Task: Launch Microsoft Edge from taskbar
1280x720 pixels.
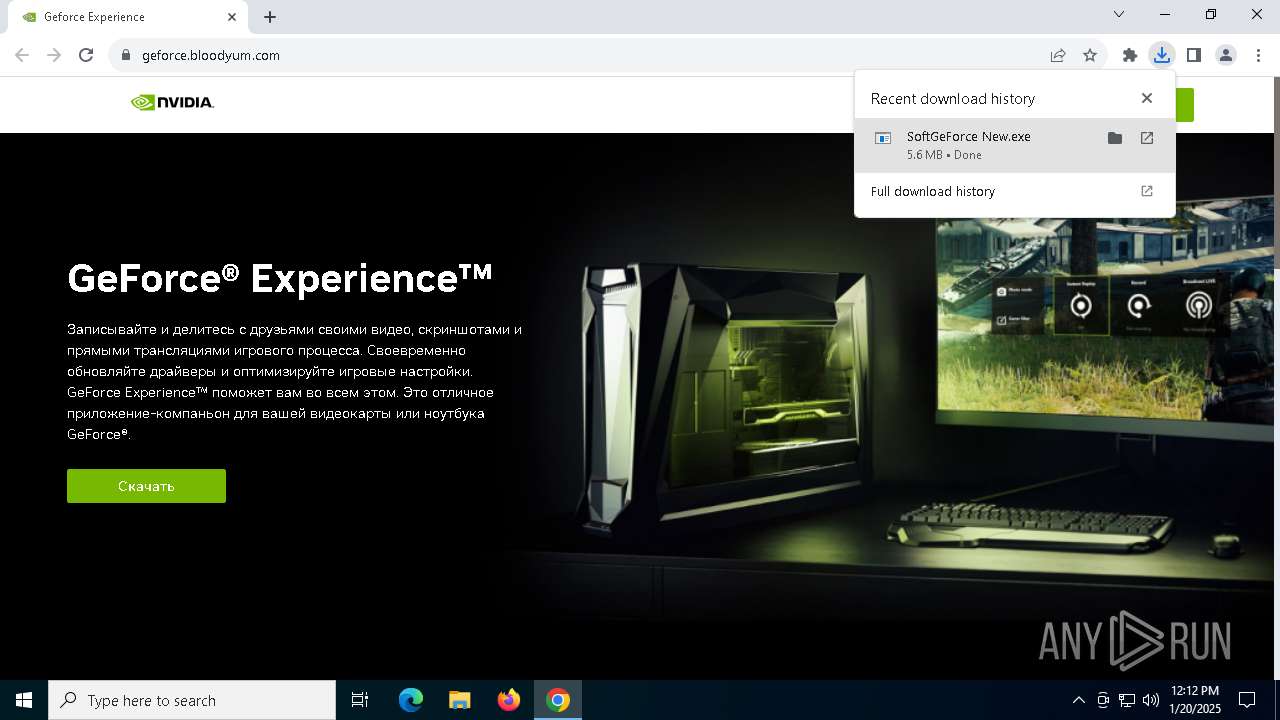Action: [411, 700]
